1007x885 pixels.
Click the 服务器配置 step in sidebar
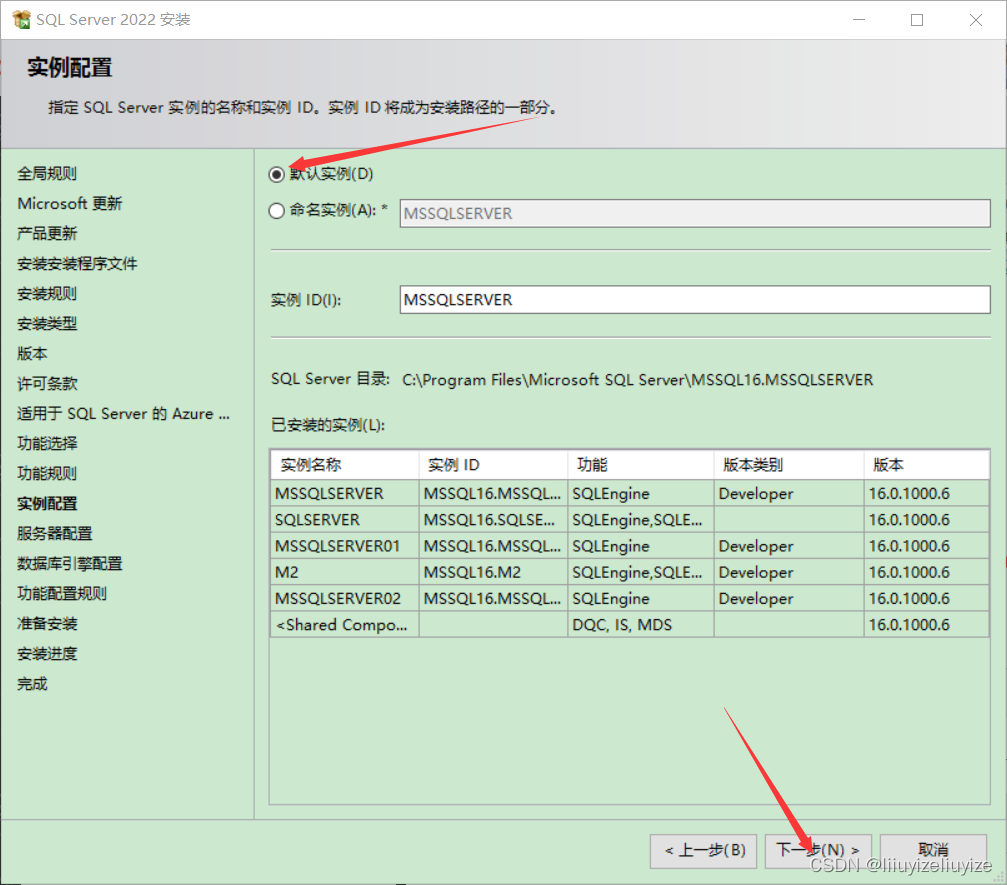tap(55, 534)
